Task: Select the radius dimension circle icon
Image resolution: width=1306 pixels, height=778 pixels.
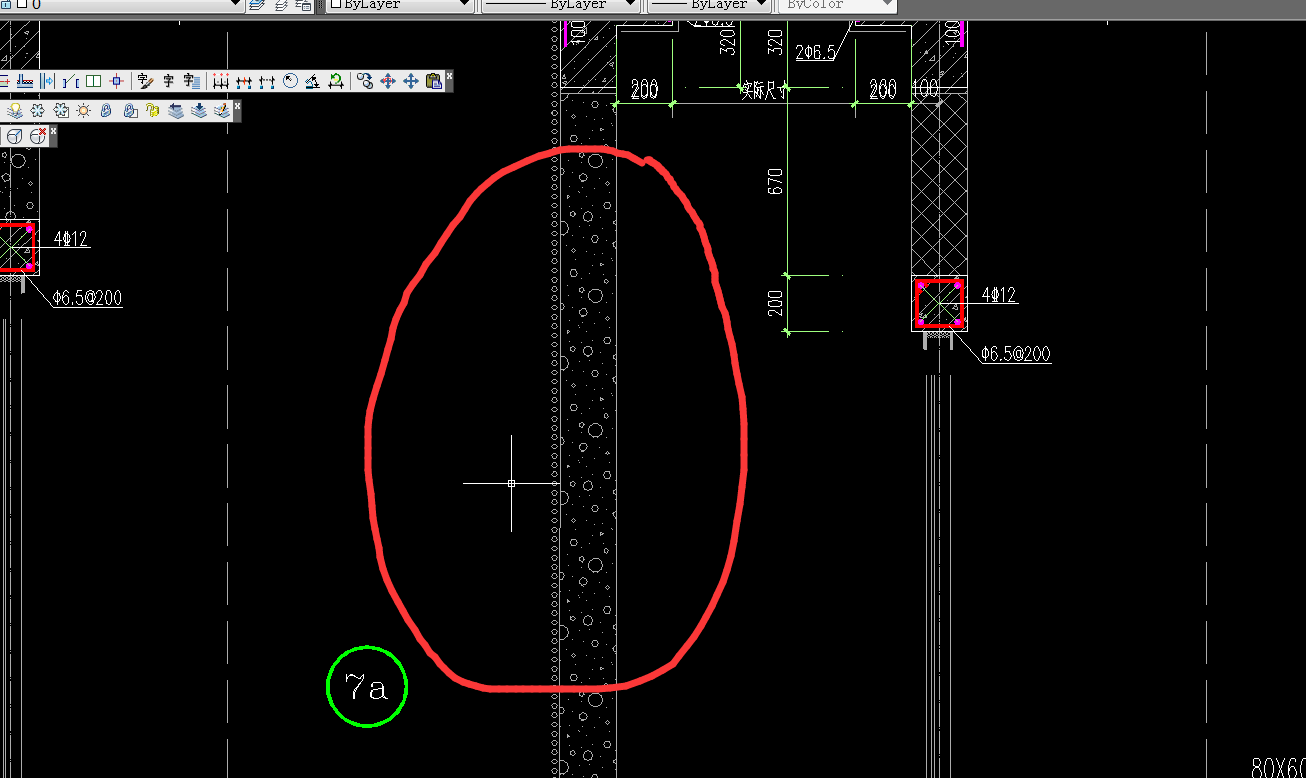Action: [x=290, y=81]
